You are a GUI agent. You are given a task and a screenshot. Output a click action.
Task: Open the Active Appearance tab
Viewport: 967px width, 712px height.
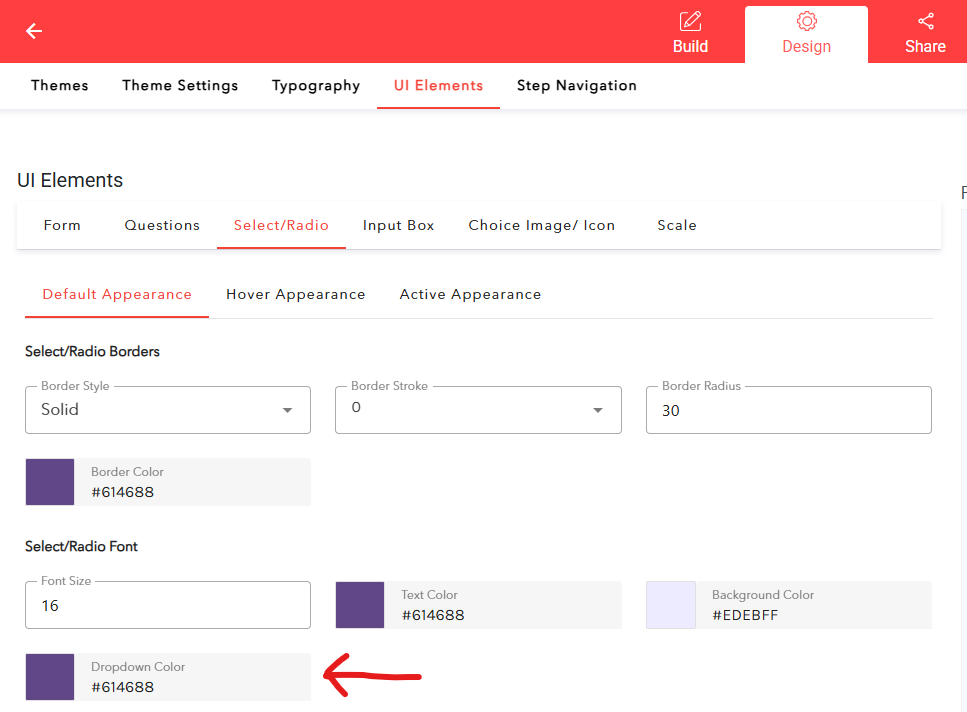tap(470, 294)
